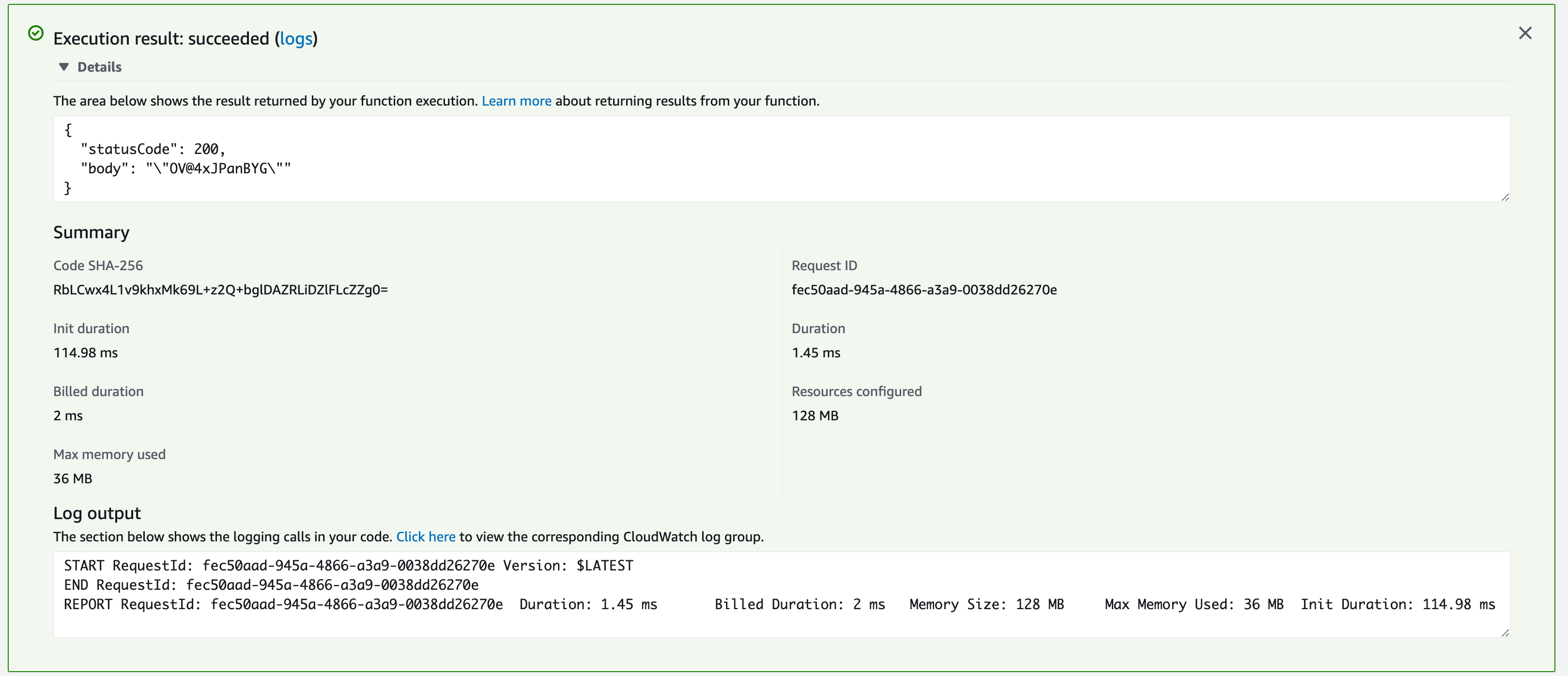Click the green success checkmark icon
The image size is (1568, 676).
36,33
